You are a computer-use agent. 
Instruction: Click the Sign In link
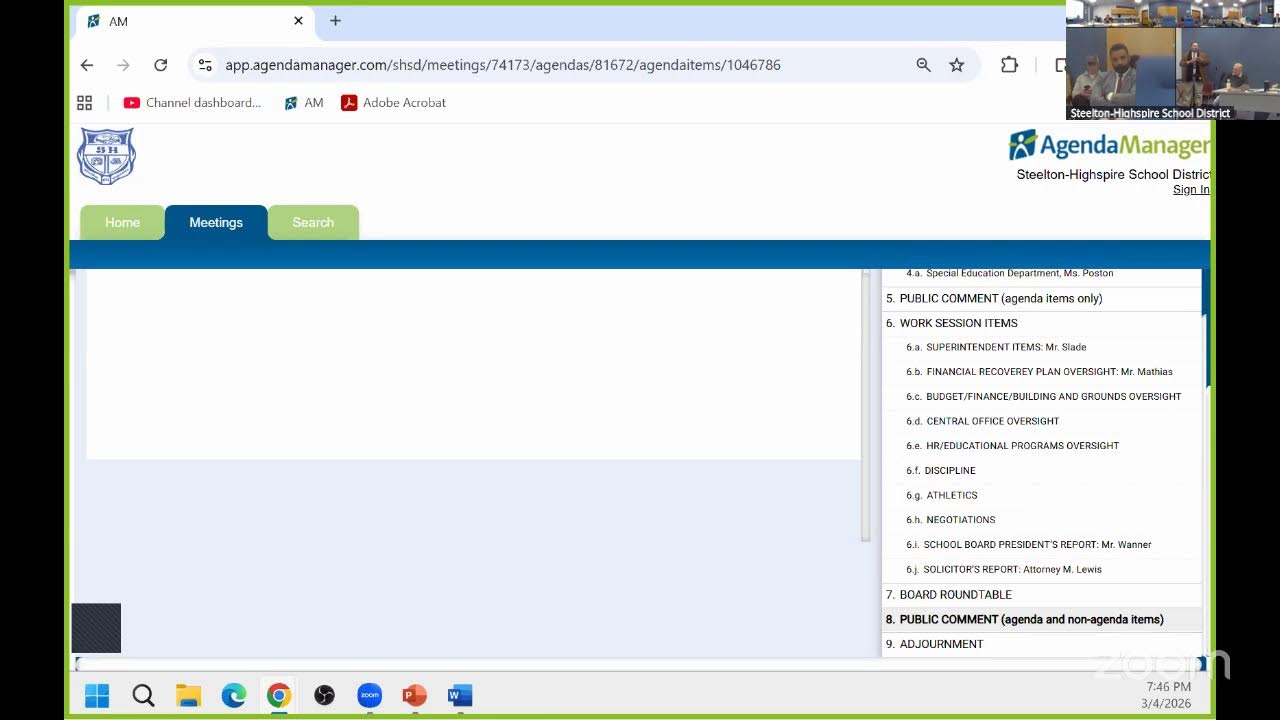[1191, 190]
